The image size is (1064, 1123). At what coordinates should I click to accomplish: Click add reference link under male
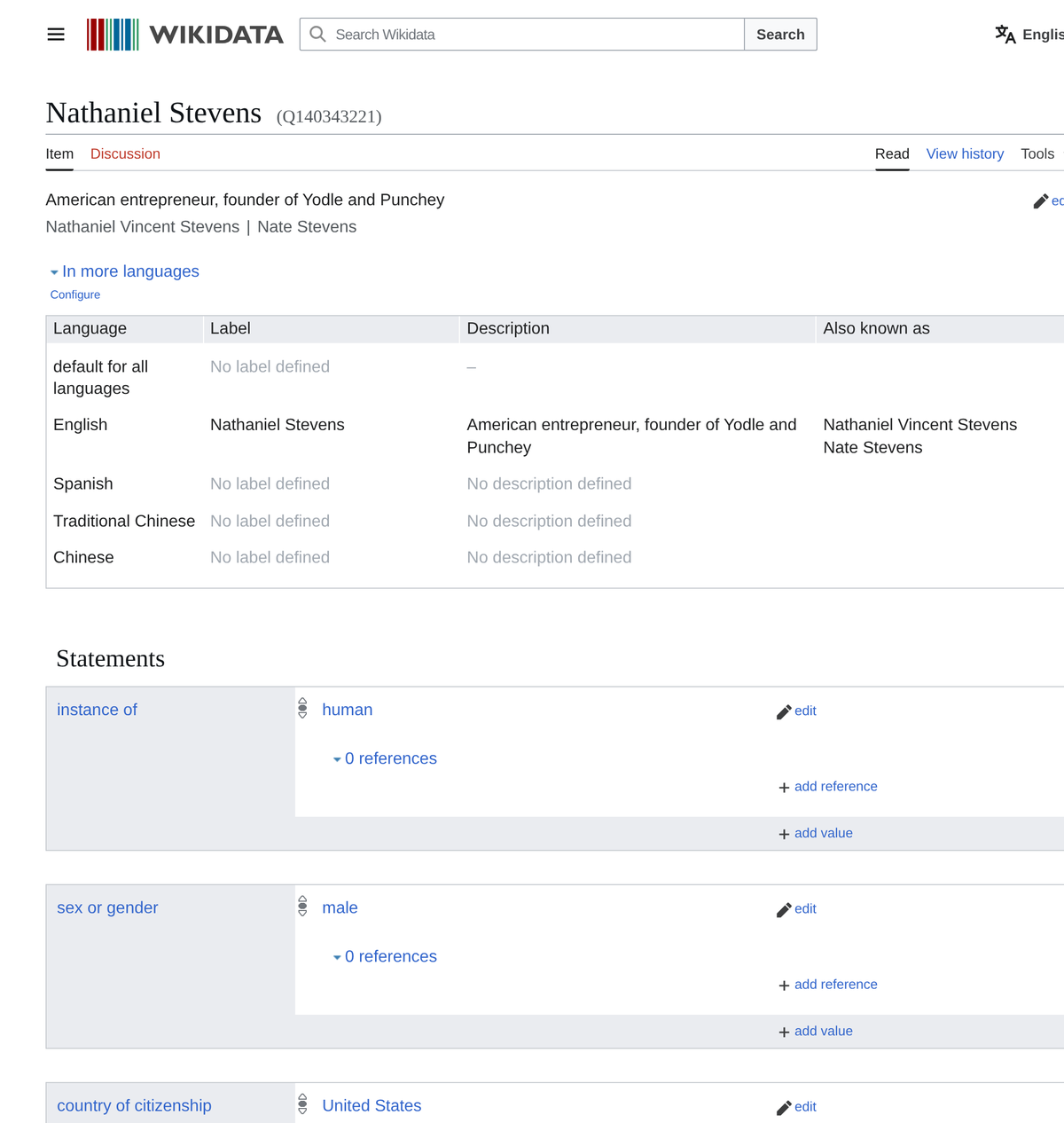tap(836, 984)
